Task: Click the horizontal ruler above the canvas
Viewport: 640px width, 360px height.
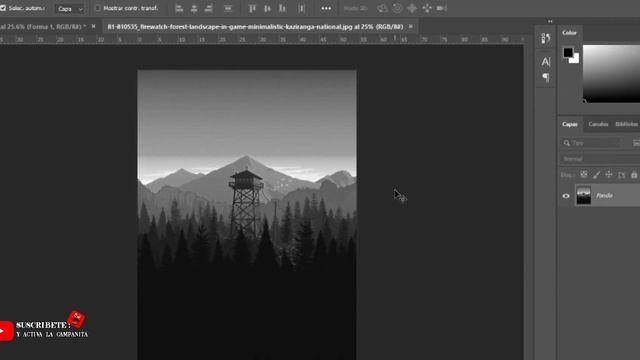Action: (x=261, y=40)
